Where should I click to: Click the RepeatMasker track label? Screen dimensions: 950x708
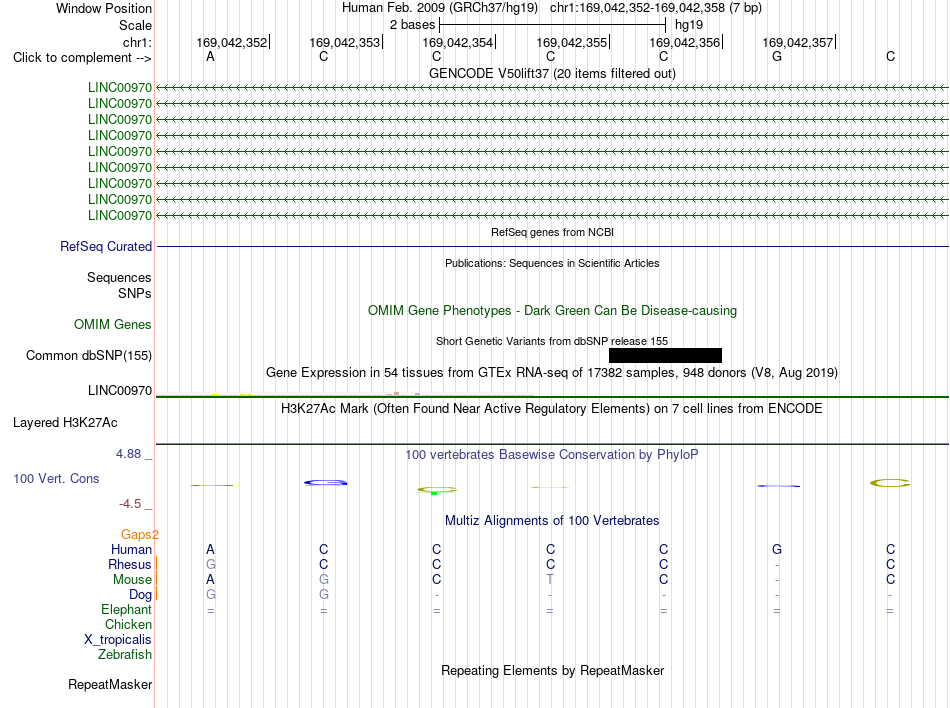click(x=110, y=684)
